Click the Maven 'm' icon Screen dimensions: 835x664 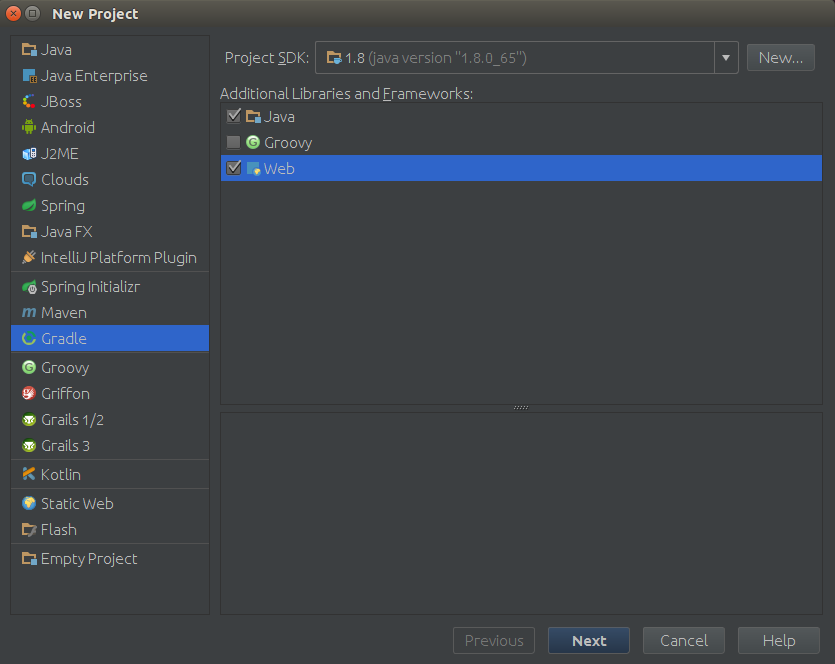click(29, 313)
